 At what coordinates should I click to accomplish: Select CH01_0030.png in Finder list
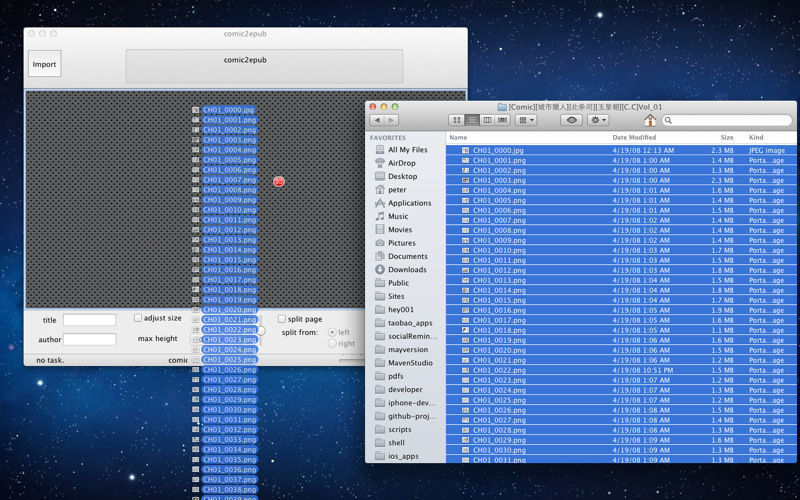pos(621,450)
